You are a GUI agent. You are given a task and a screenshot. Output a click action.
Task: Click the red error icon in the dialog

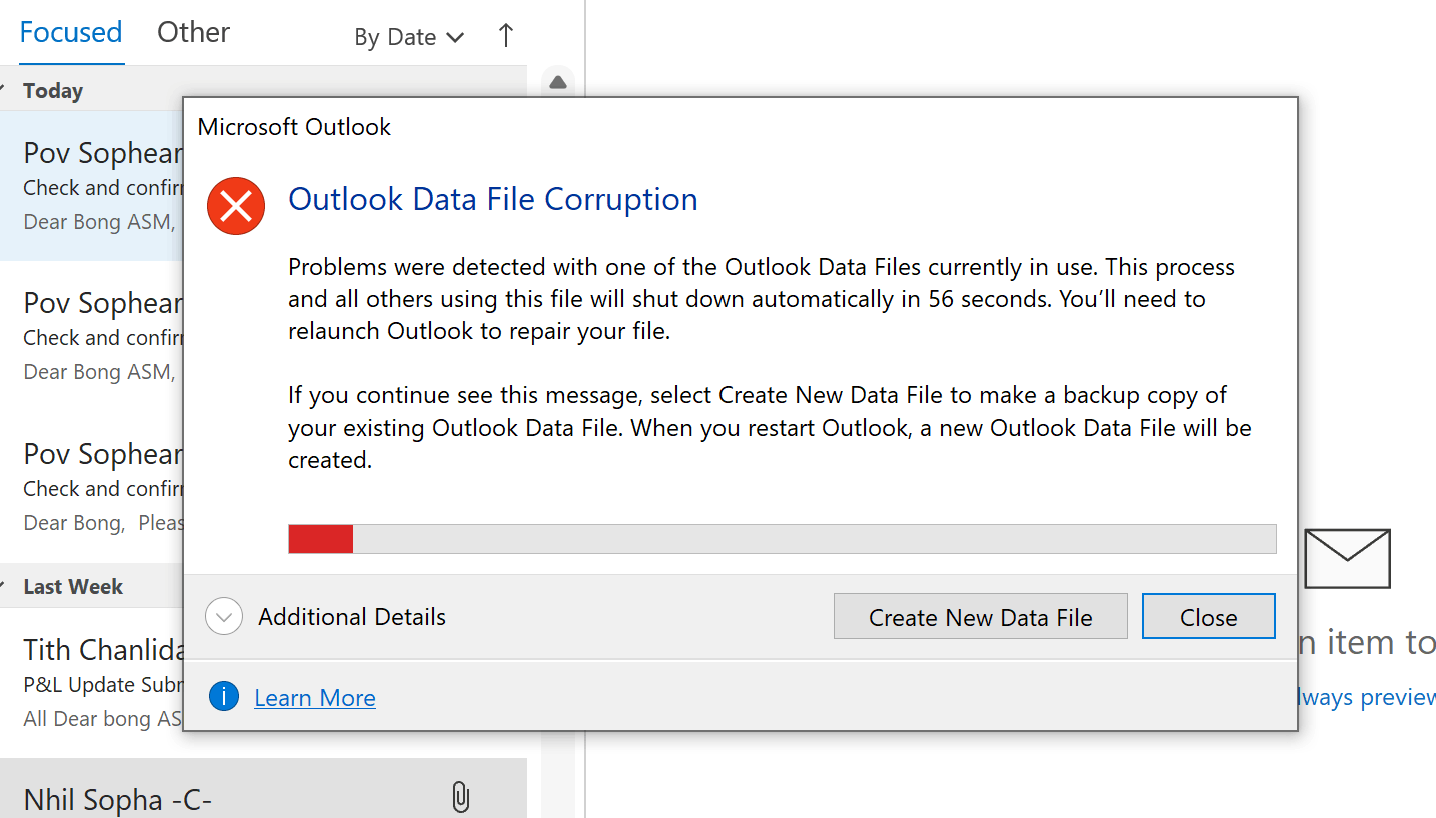(236, 205)
